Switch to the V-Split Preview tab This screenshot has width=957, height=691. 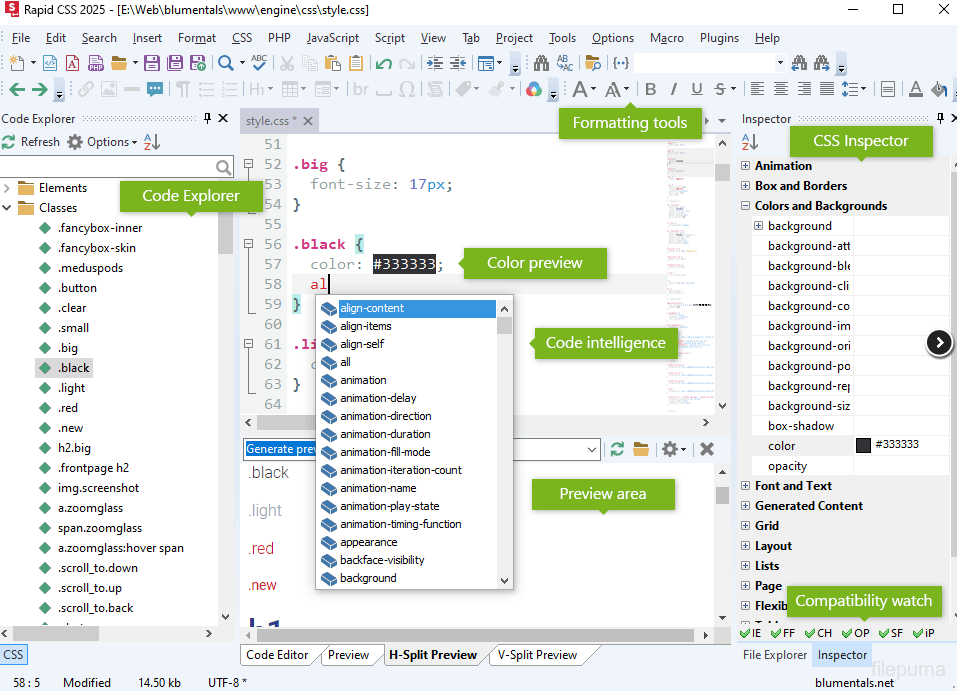pos(537,655)
